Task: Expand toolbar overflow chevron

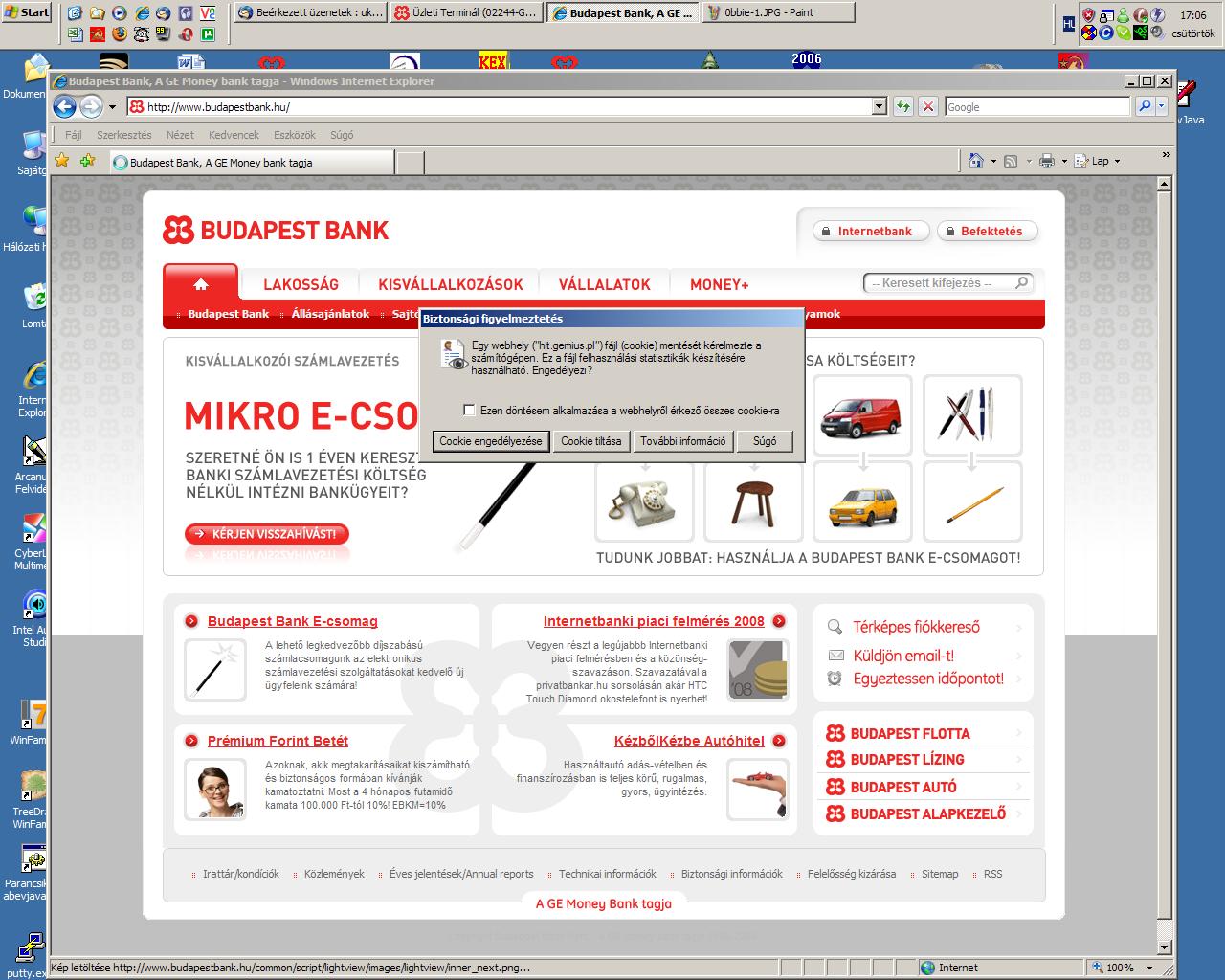Action: point(1166,153)
